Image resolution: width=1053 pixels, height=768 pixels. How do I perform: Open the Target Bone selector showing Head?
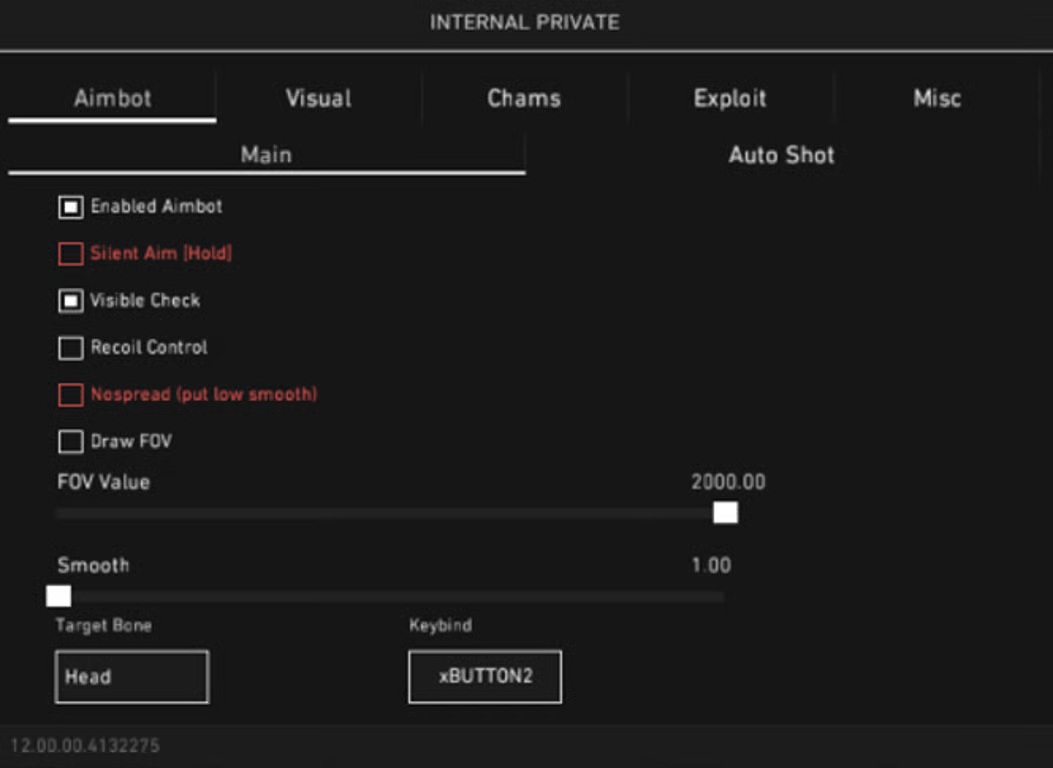pos(131,676)
